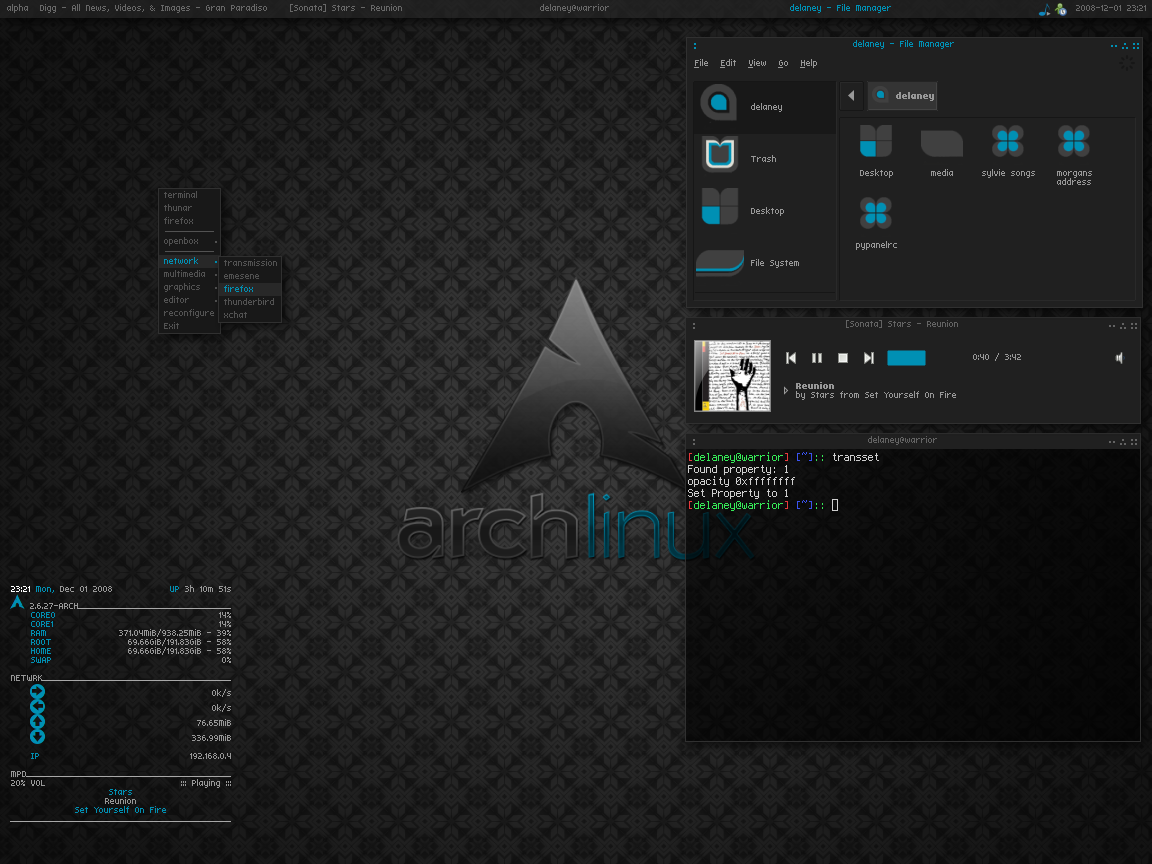Expand the Reunion song info triangle
The height and width of the screenshot is (864, 1152).
click(785, 390)
